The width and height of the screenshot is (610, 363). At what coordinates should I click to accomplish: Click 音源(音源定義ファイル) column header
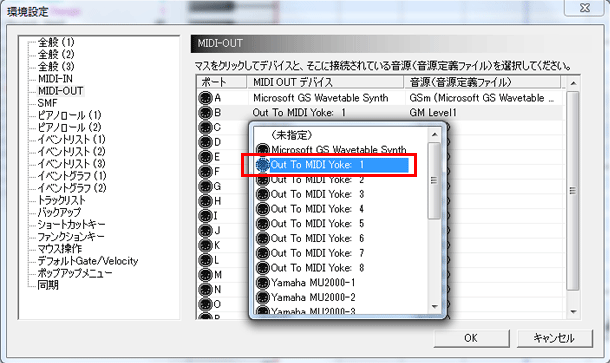(x=482, y=82)
